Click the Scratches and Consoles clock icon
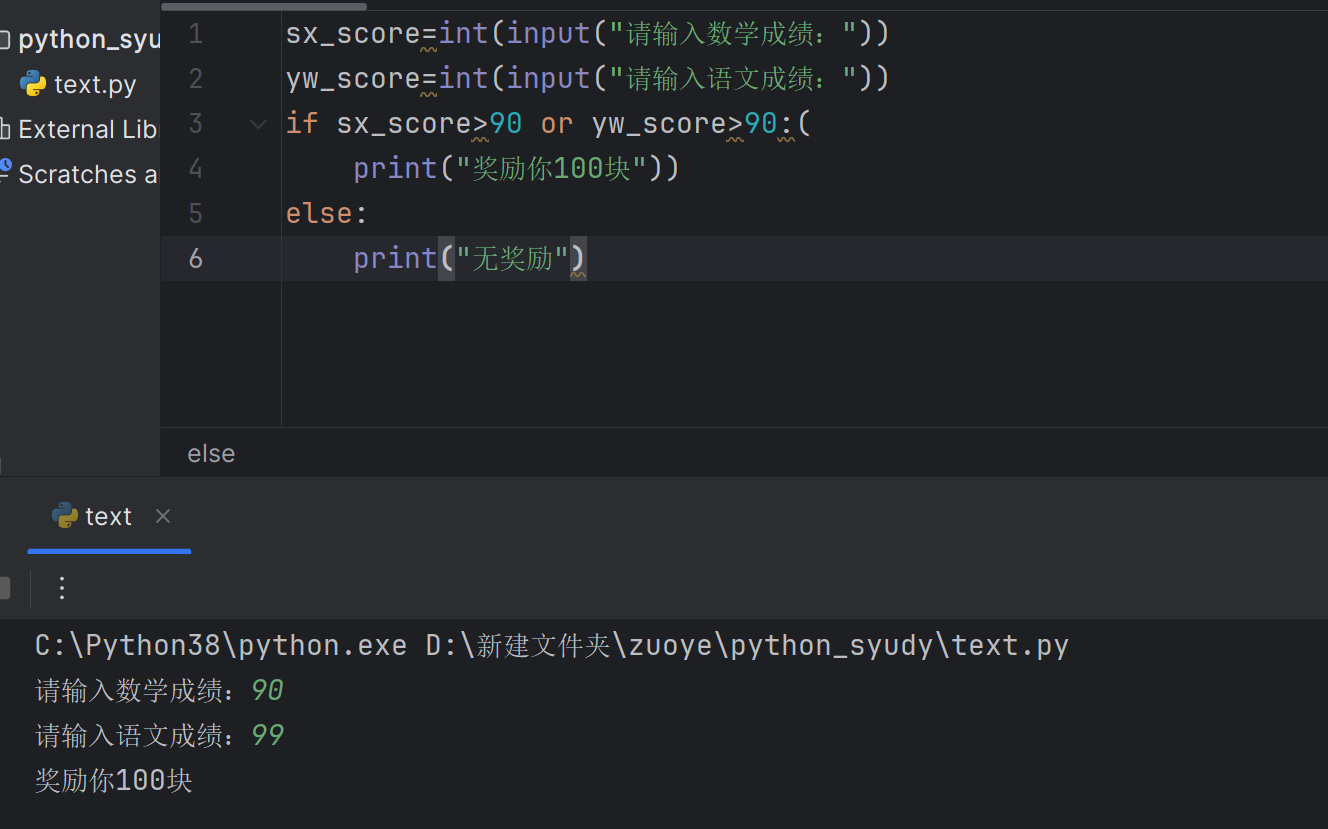Viewport: 1328px width, 829px height. [x=5, y=167]
